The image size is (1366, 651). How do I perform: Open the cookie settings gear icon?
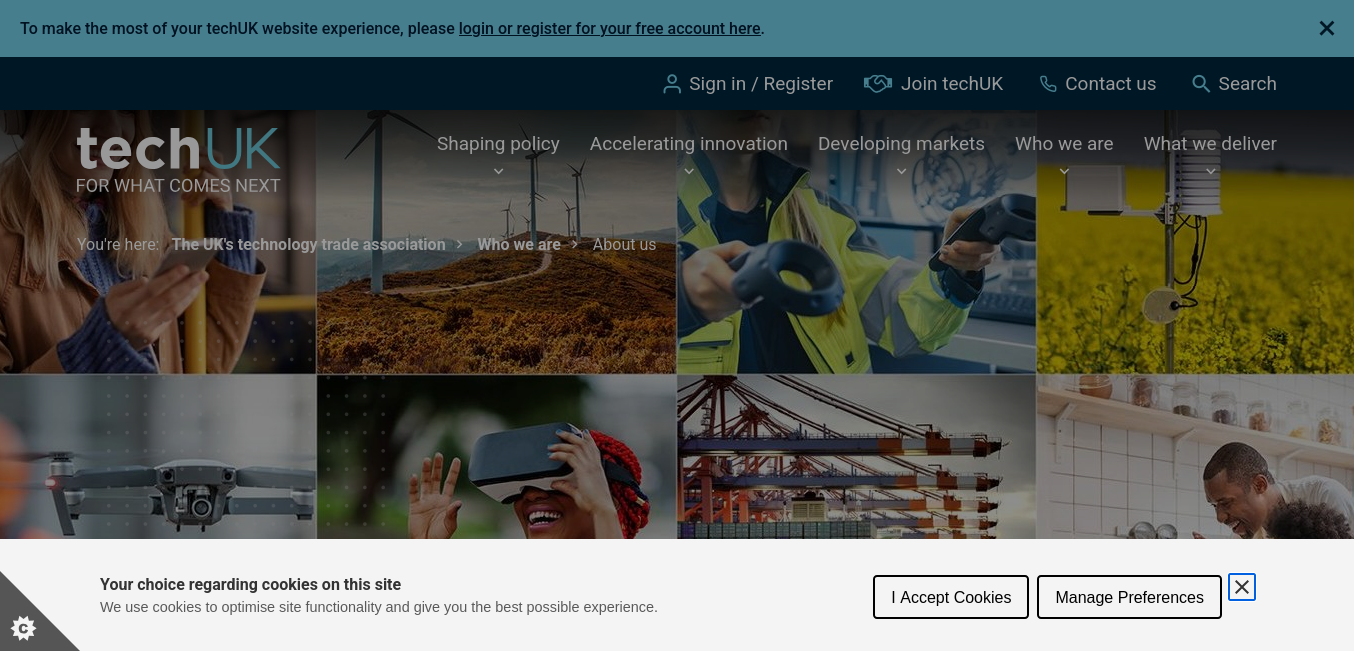pyautogui.click(x=23, y=628)
